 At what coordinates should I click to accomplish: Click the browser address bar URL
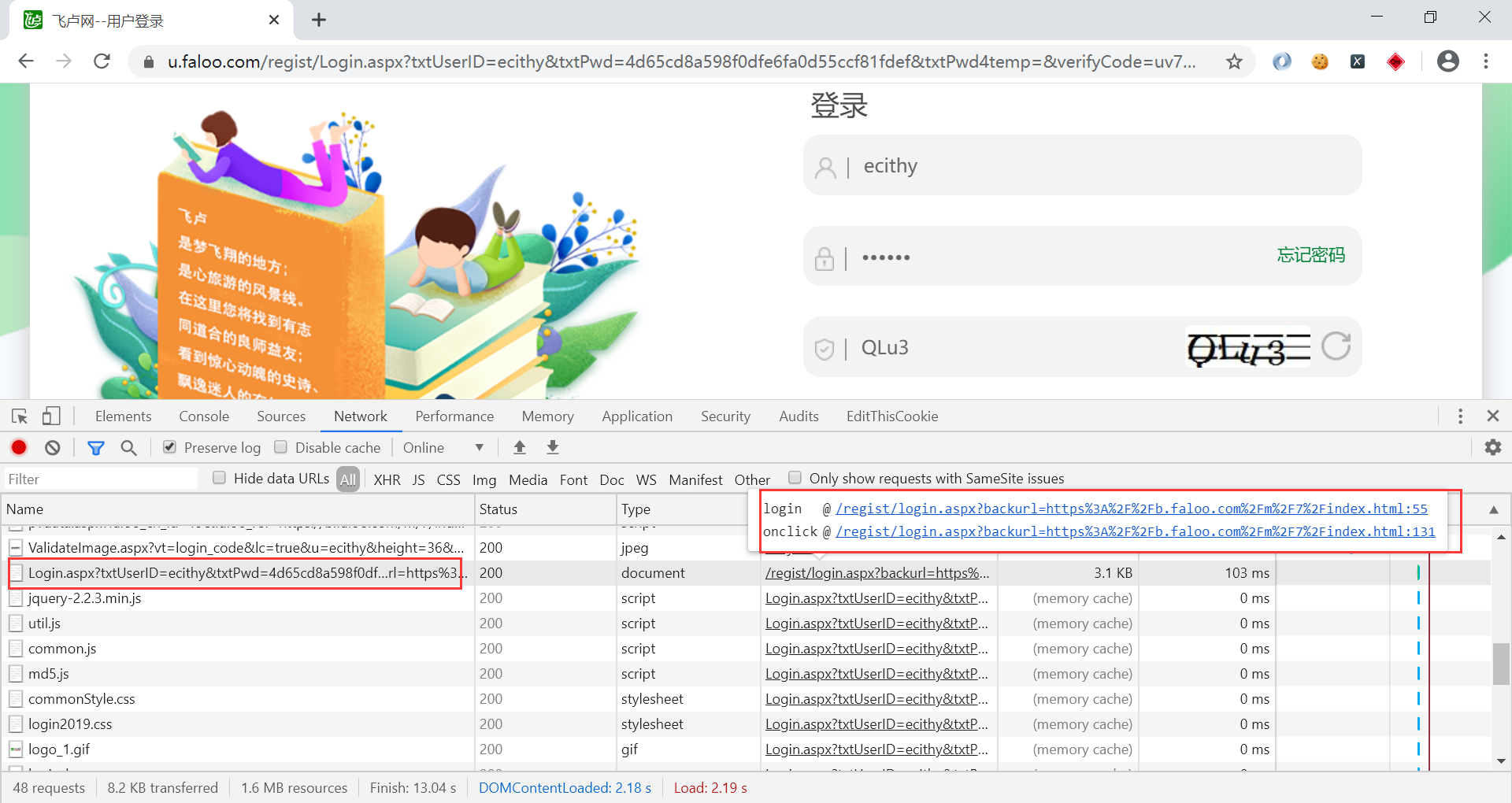coord(681,61)
